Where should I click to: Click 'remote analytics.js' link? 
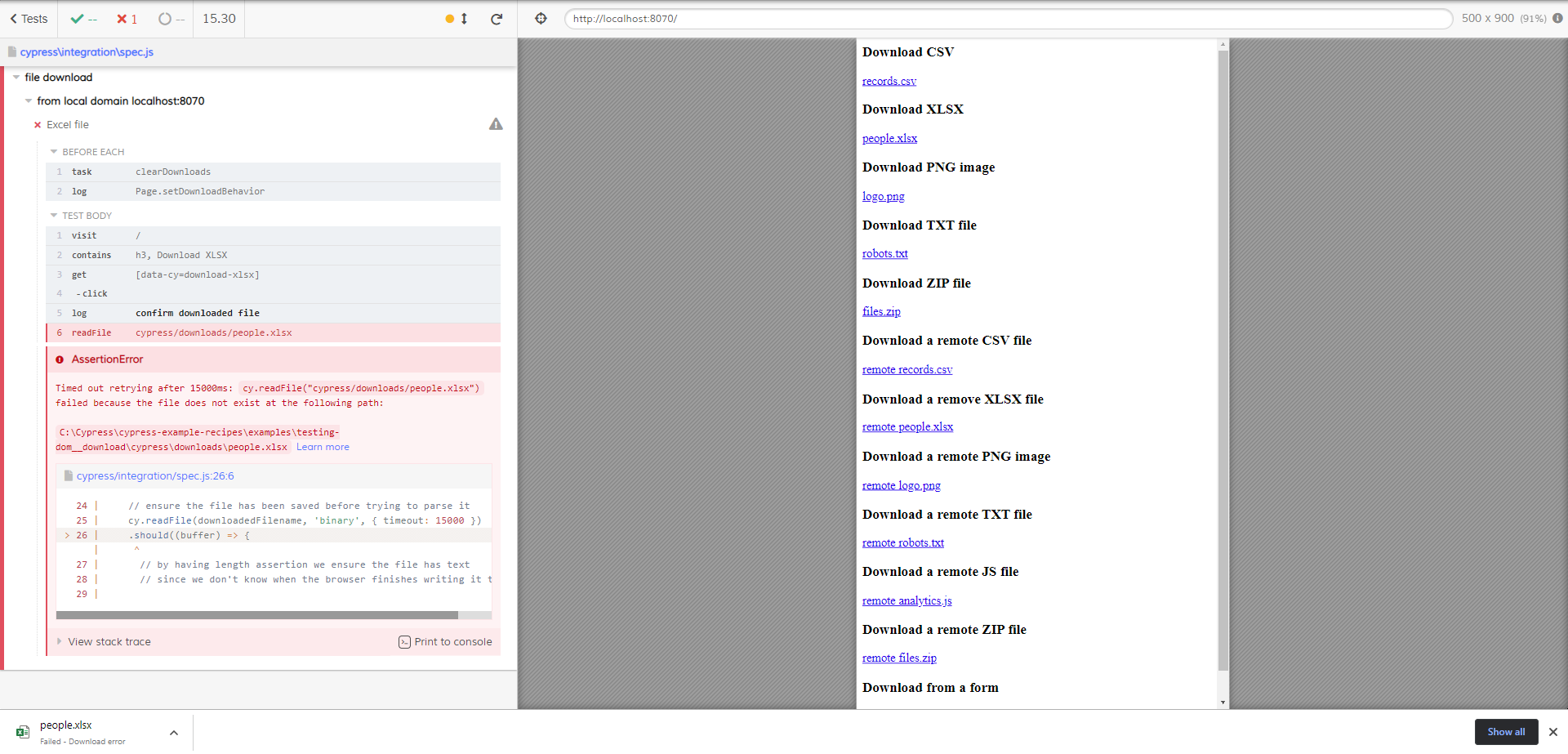[906, 601]
